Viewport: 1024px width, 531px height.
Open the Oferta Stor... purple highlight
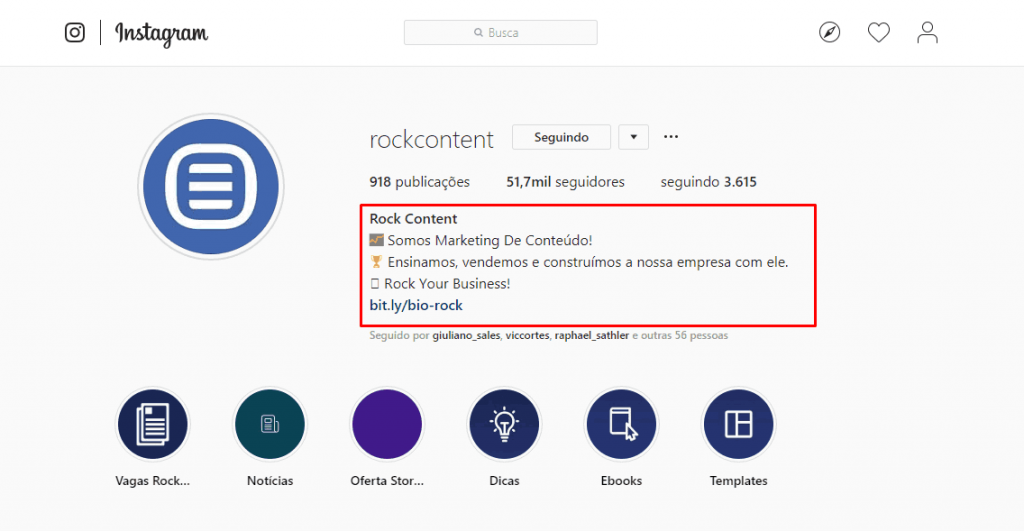coord(387,424)
